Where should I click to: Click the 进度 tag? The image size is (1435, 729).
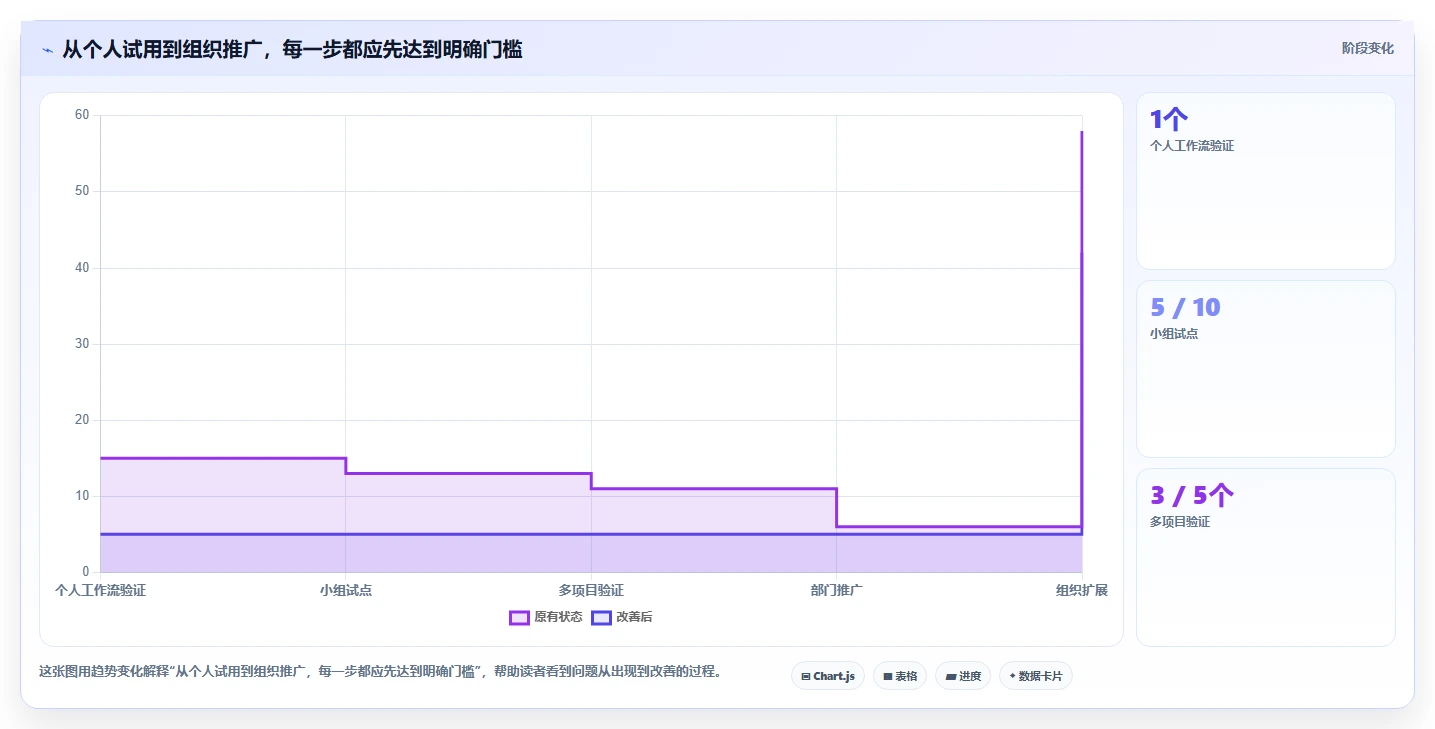pos(963,676)
